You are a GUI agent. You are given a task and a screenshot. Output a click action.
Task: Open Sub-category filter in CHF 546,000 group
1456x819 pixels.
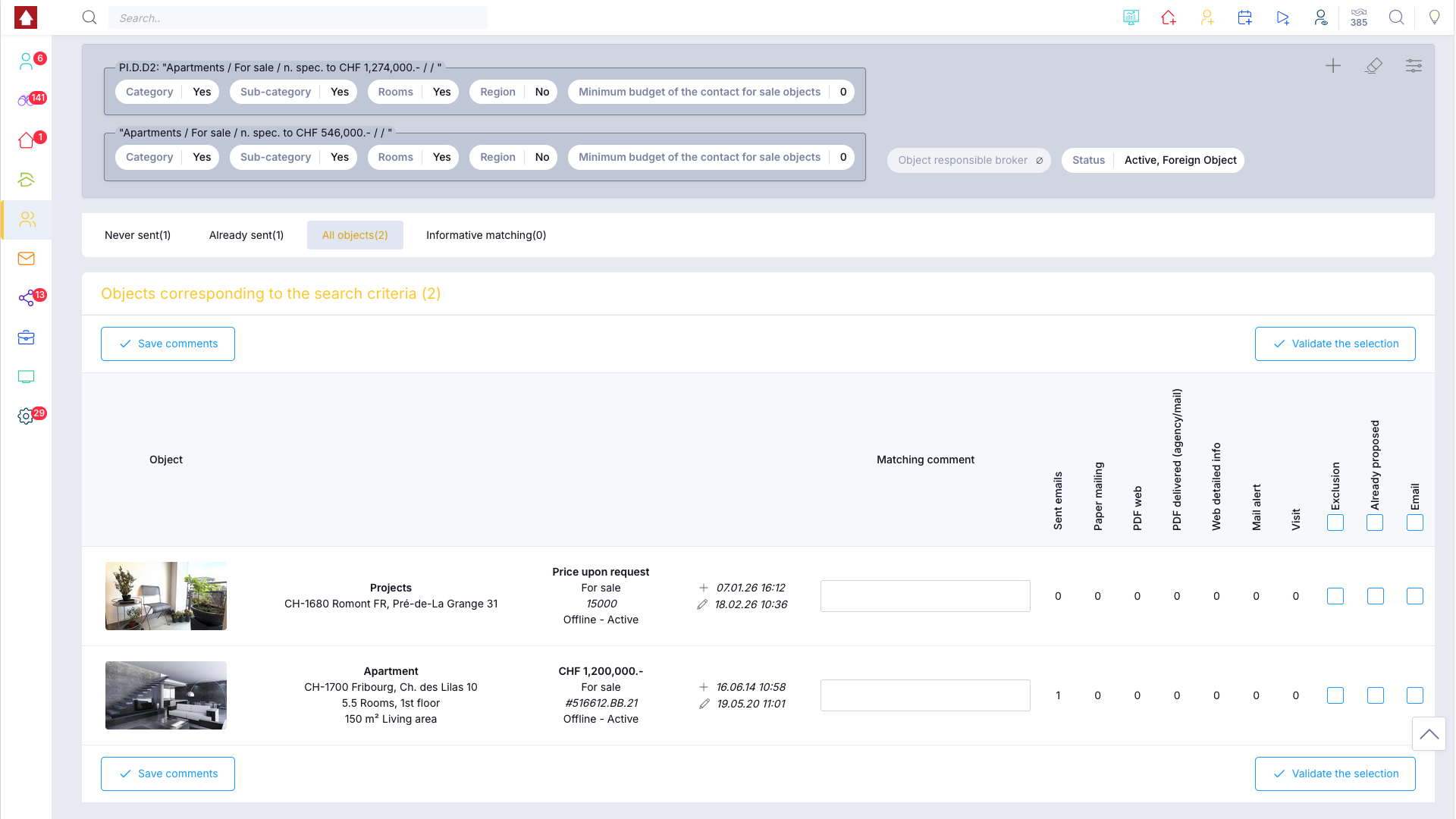(293, 157)
